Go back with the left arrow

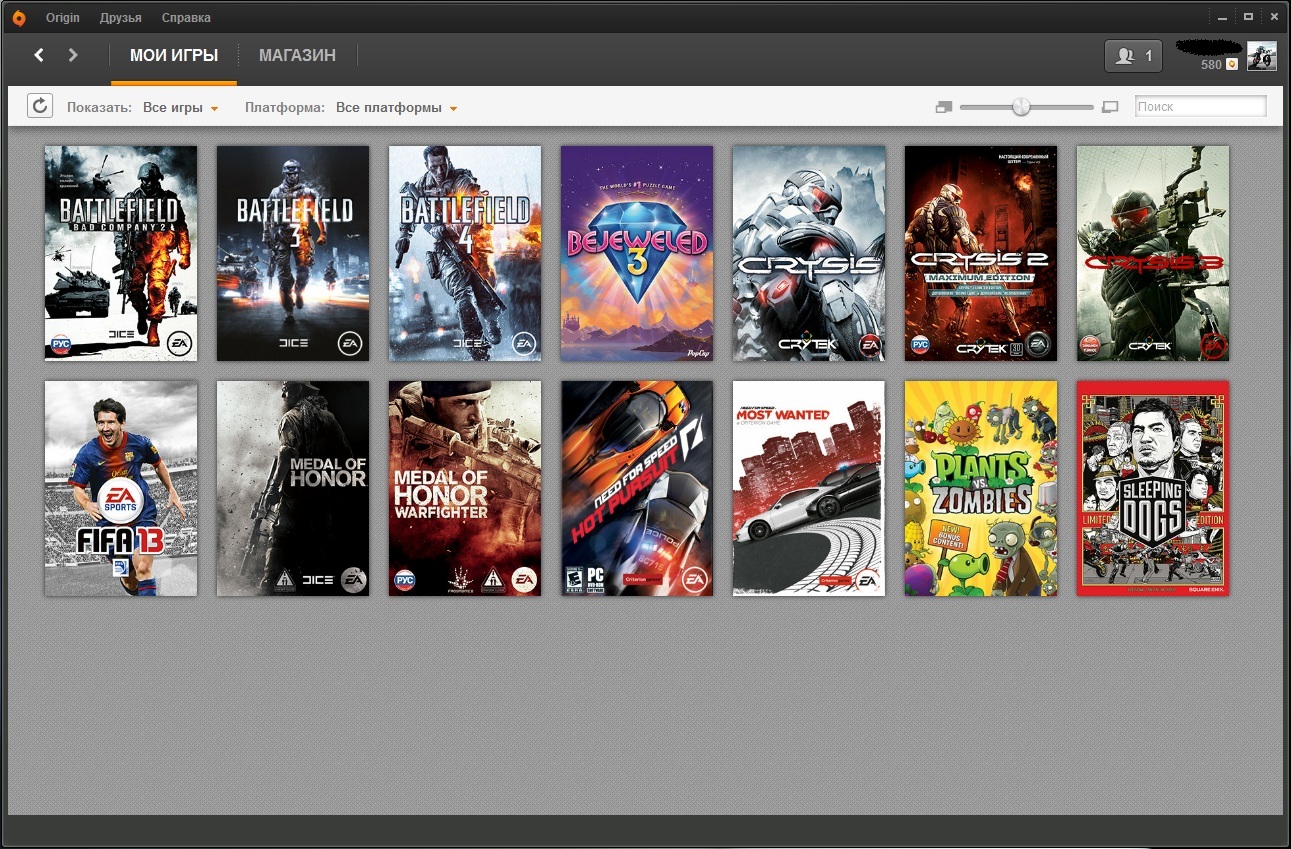pyautogui.click(x=39, y=55)
